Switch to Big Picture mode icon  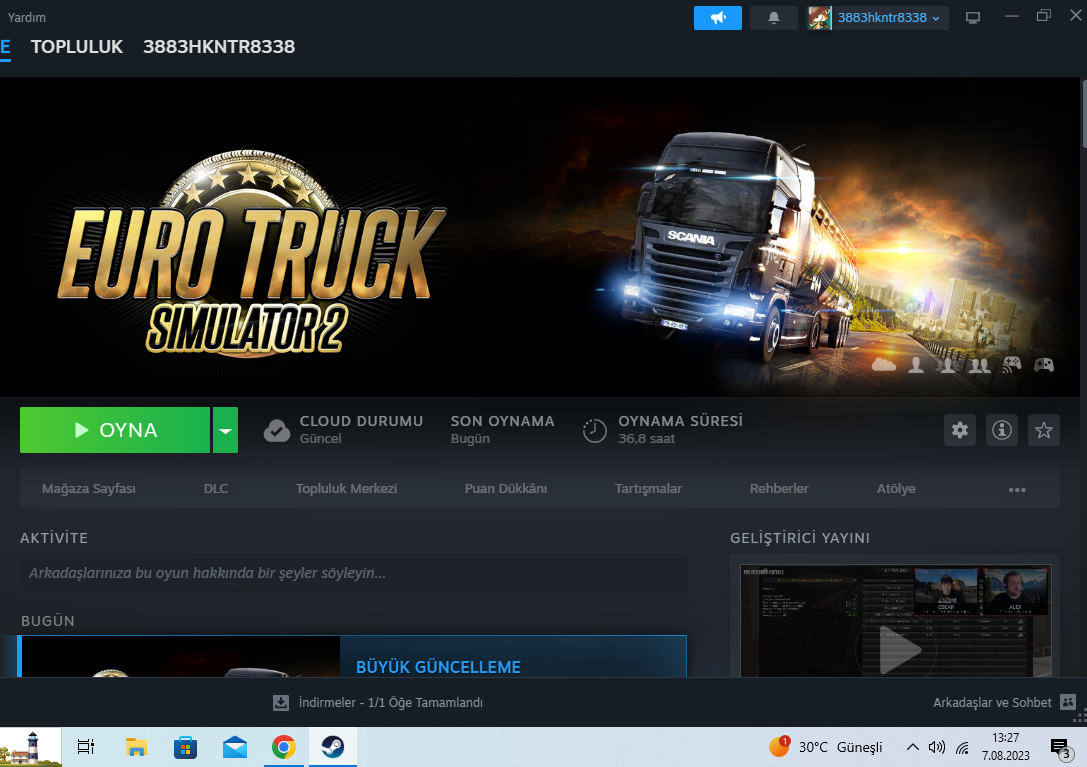(x=973, y=18)
